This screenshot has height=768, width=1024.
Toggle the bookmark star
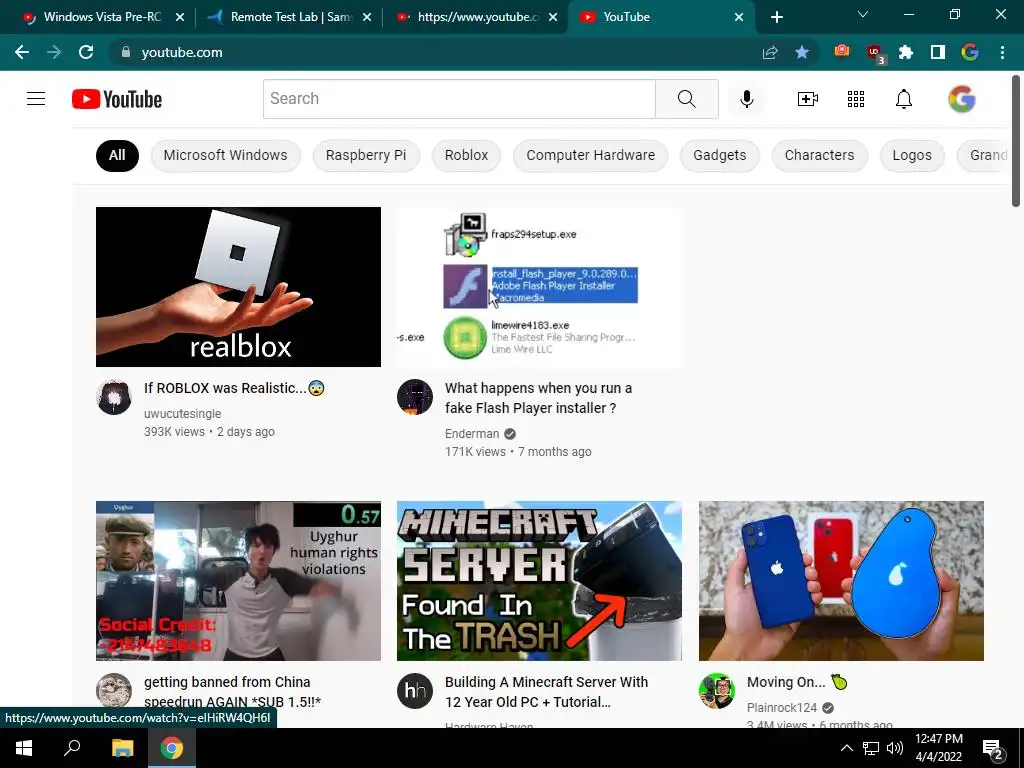(802, 52)
